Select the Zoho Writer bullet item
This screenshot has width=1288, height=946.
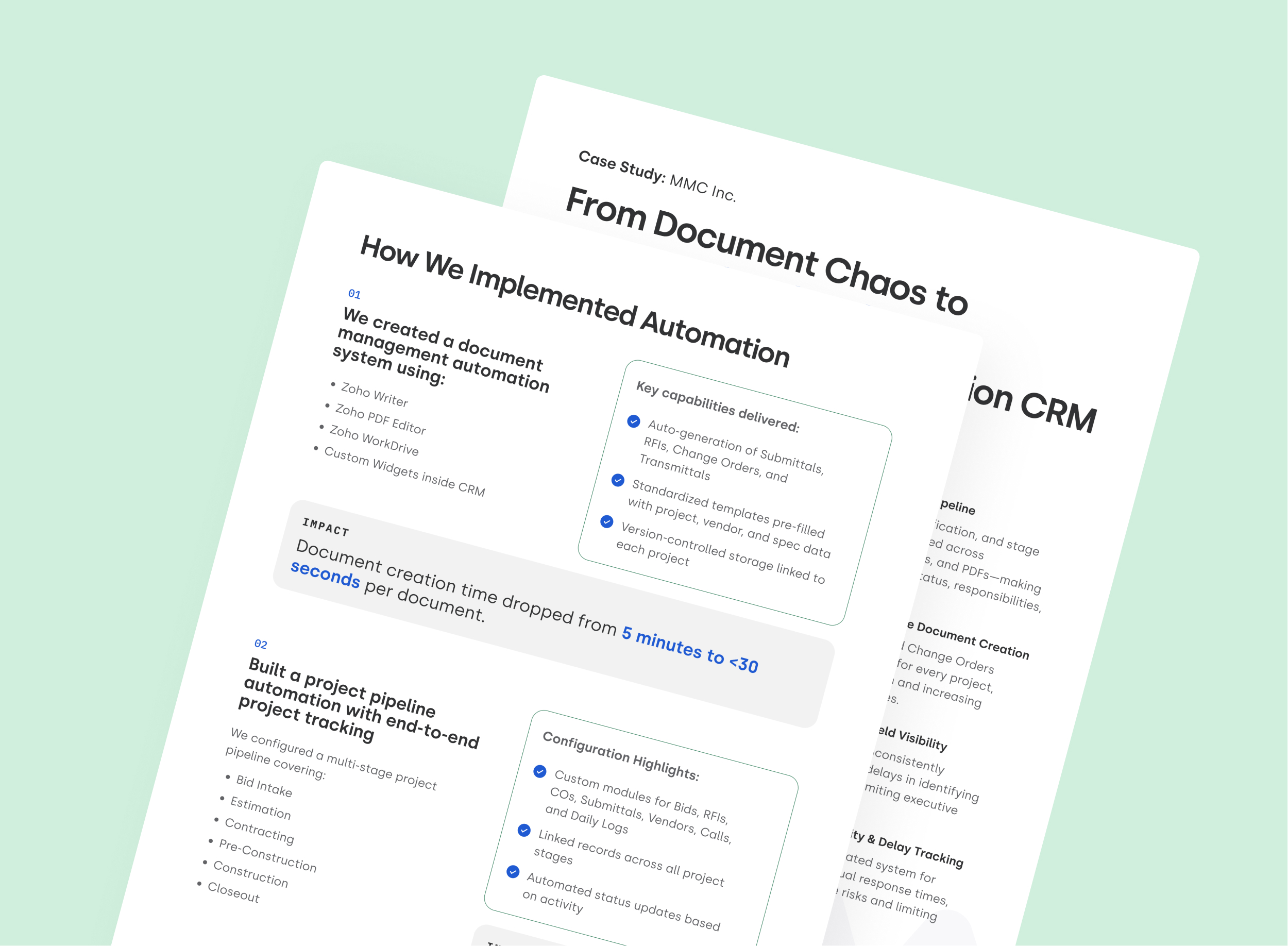[x=375, y=395]
